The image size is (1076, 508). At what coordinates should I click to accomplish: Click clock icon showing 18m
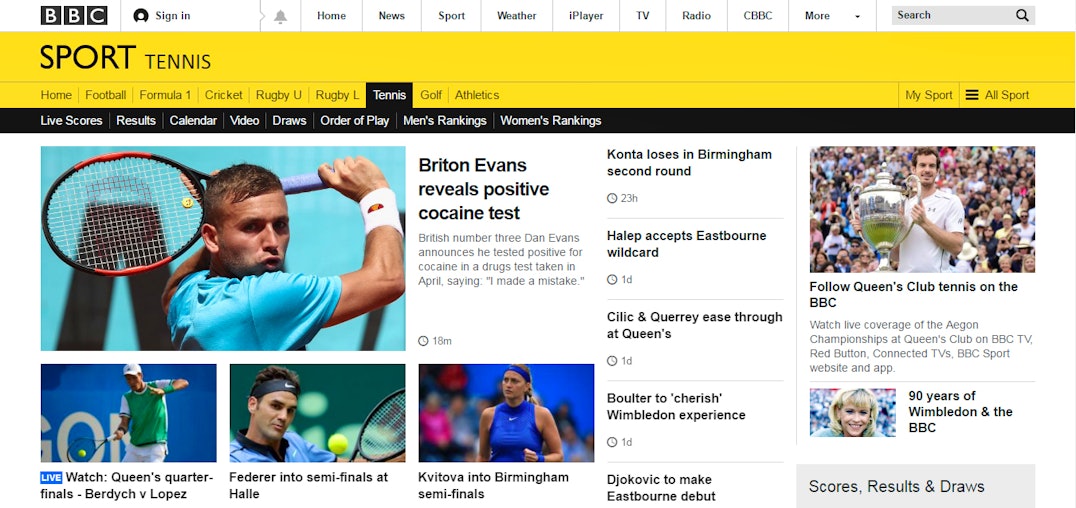click(x=423, y=341)
